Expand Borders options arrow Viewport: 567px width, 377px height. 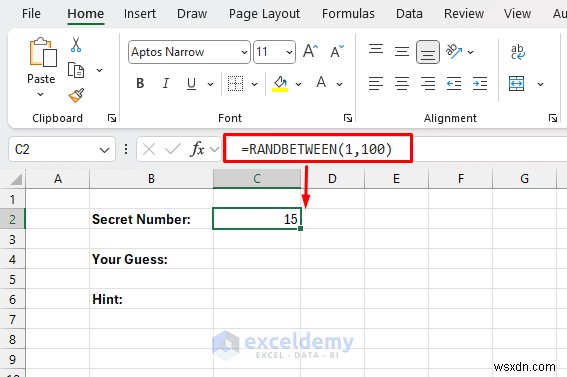tap(254, 84)
